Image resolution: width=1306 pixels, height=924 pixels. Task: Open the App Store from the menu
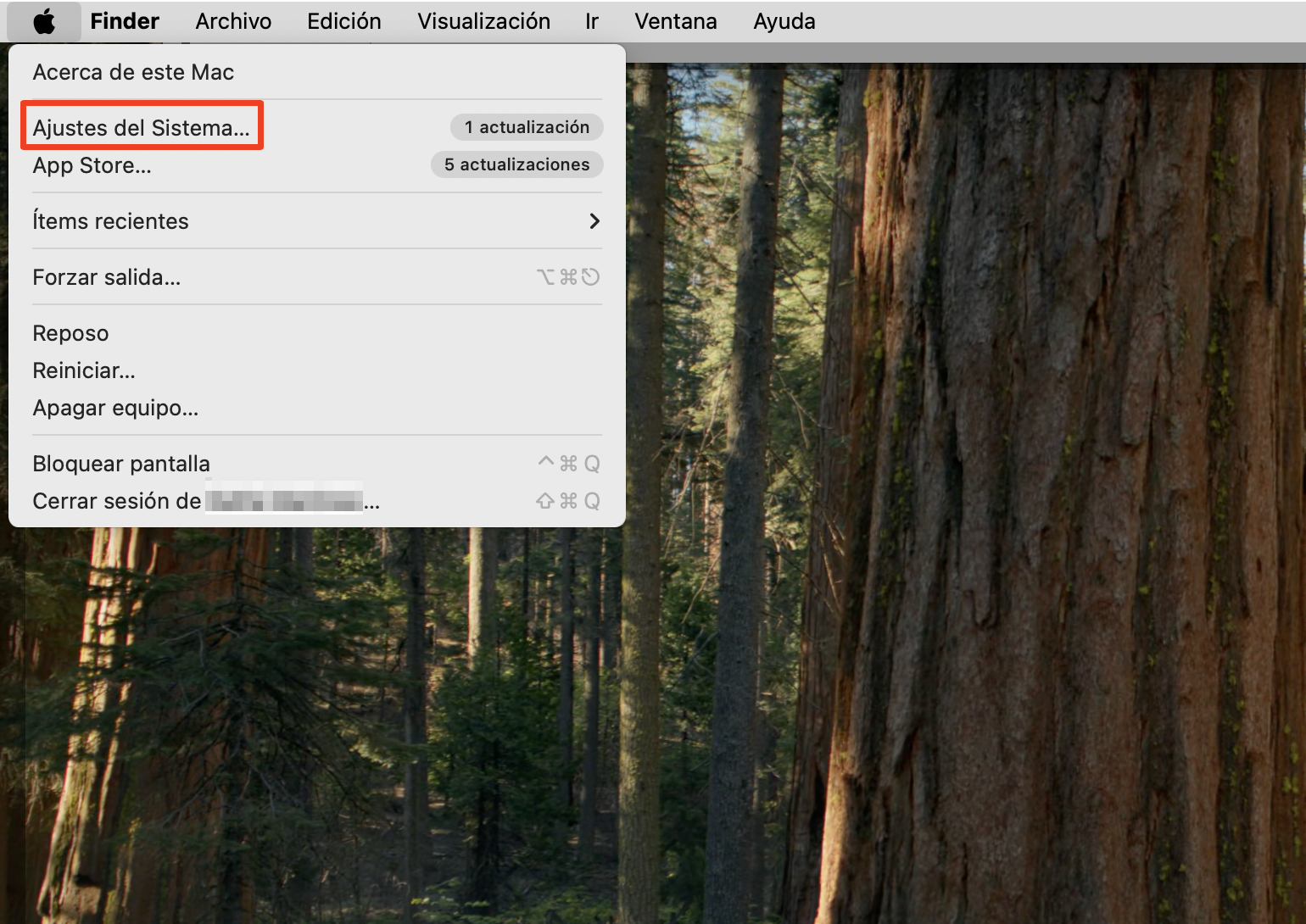[x=91, y=165]
